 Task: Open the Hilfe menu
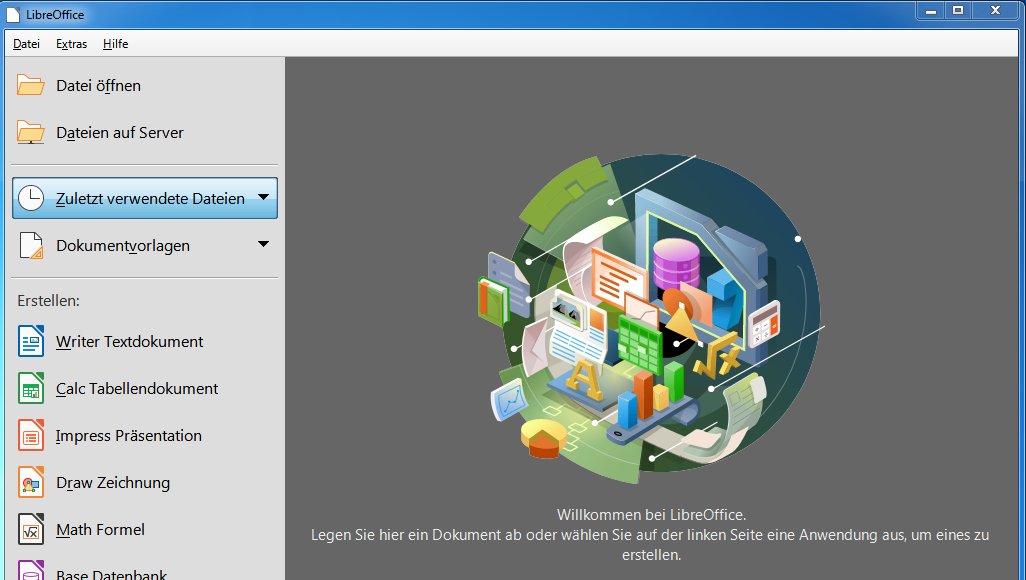[115, 44]
